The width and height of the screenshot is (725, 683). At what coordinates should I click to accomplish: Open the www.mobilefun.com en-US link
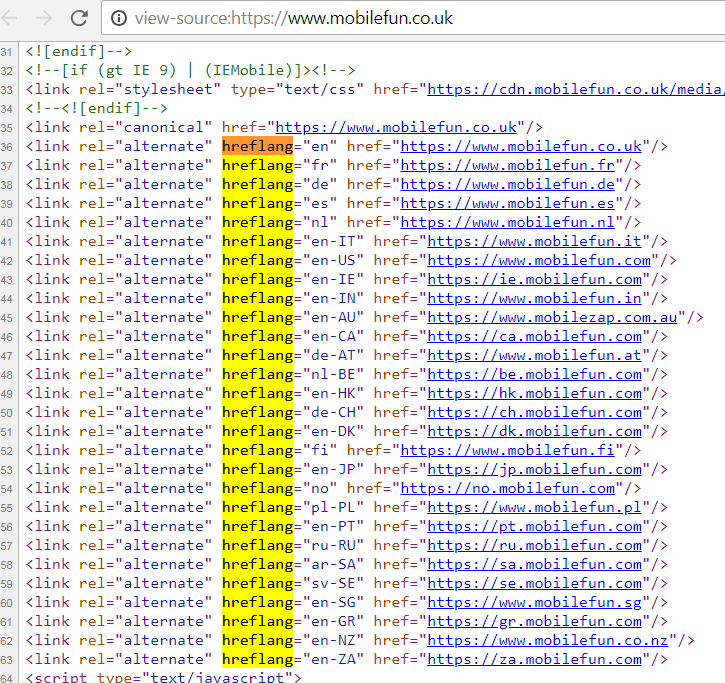(x=539, y=260)
